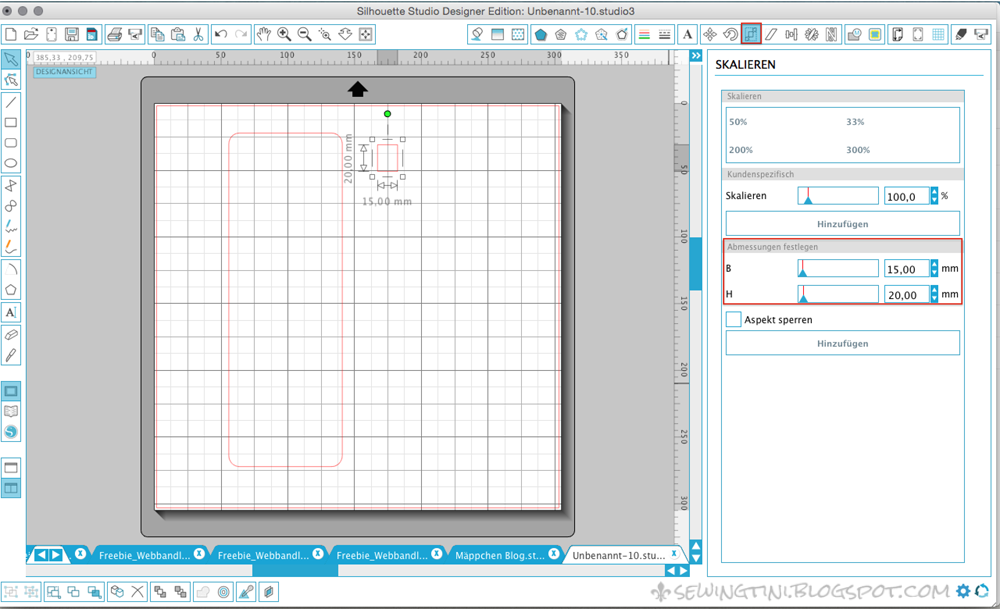Open the line color panel
This screenshot has width=1000, height=609.
point(644,34)
